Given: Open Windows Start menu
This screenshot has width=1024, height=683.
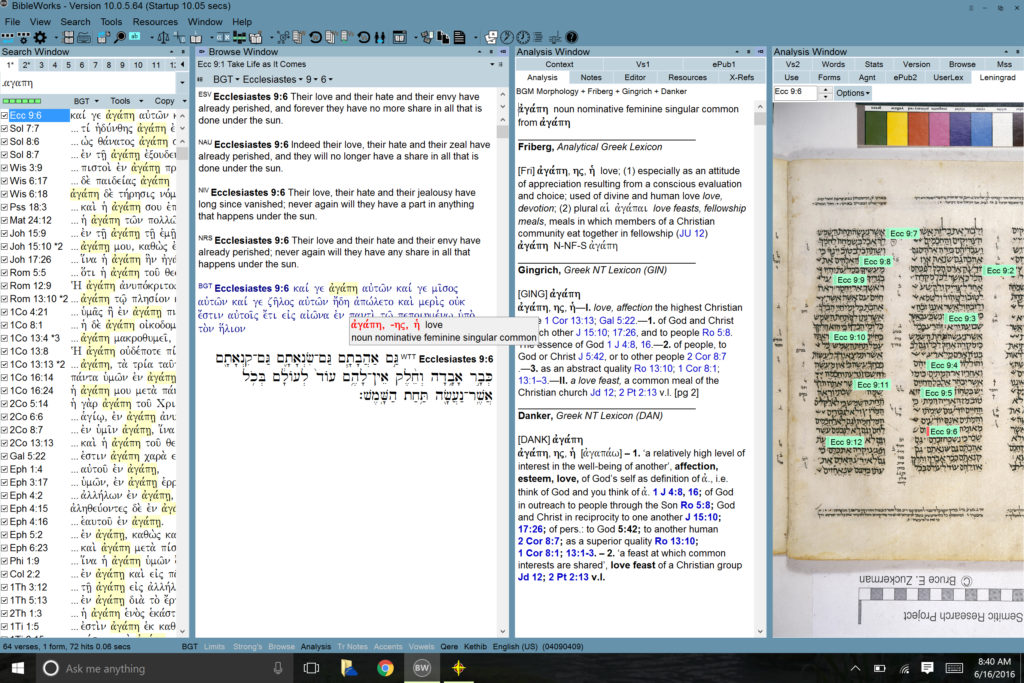Looking at the screenshot, I should click(18, 667).
